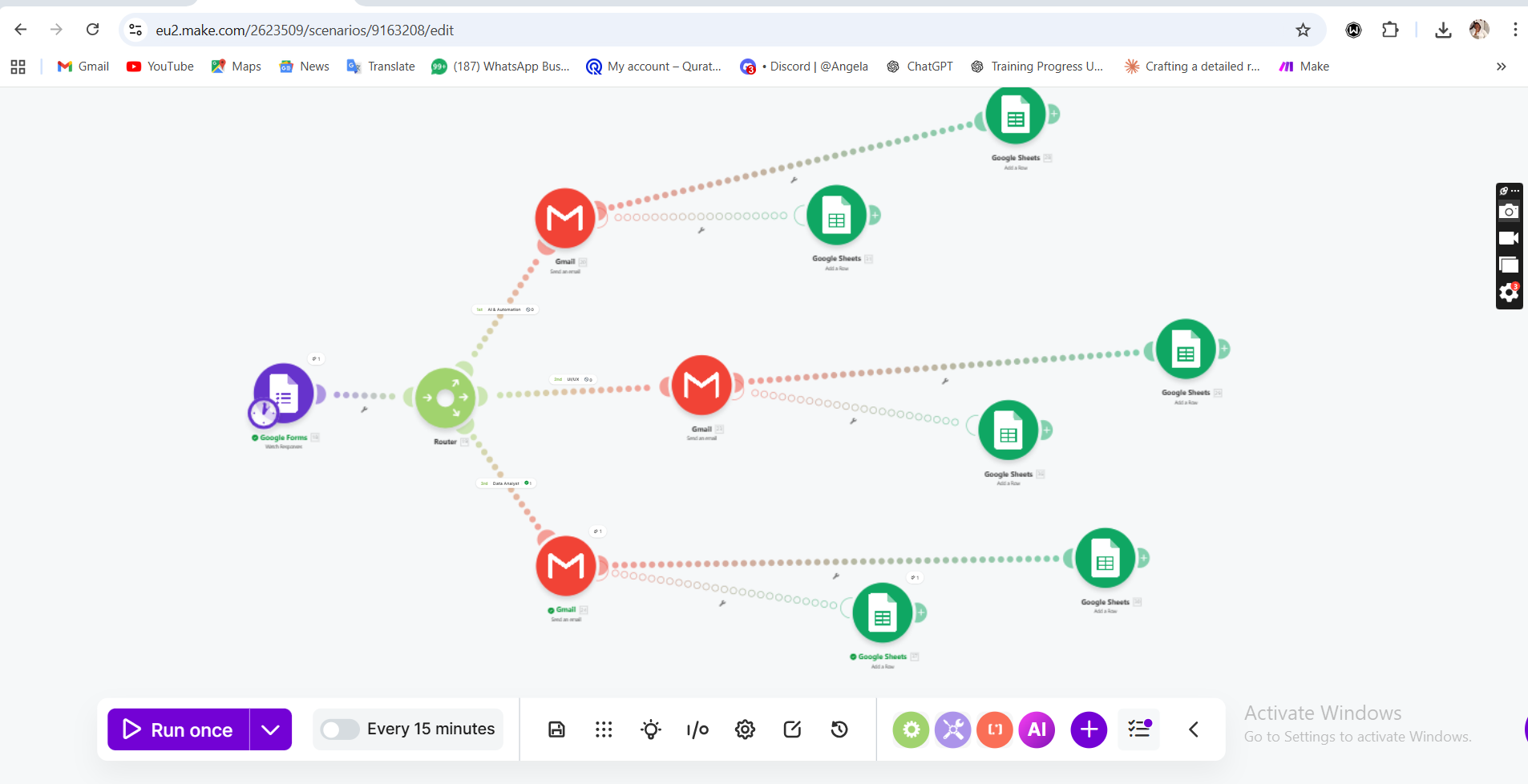Open the Make bookmark

(x=1304, y=67)
